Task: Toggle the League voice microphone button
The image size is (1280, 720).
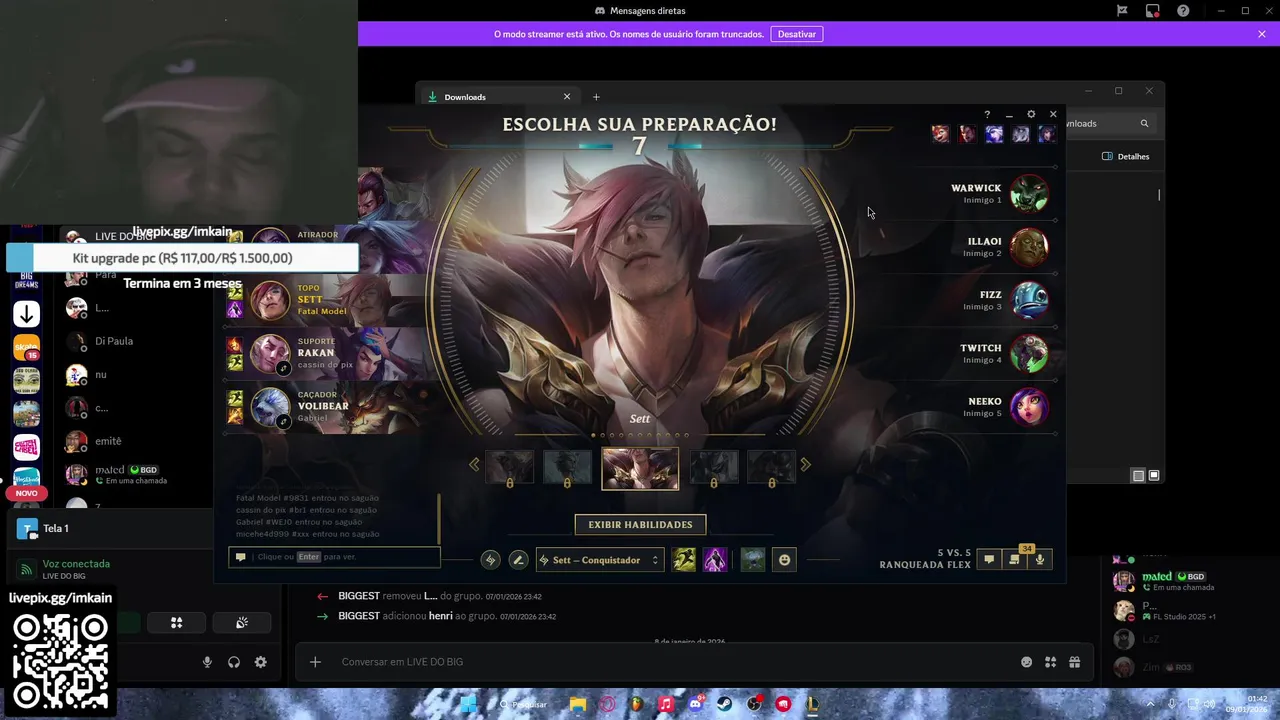Action: [x=1040, y=560]
